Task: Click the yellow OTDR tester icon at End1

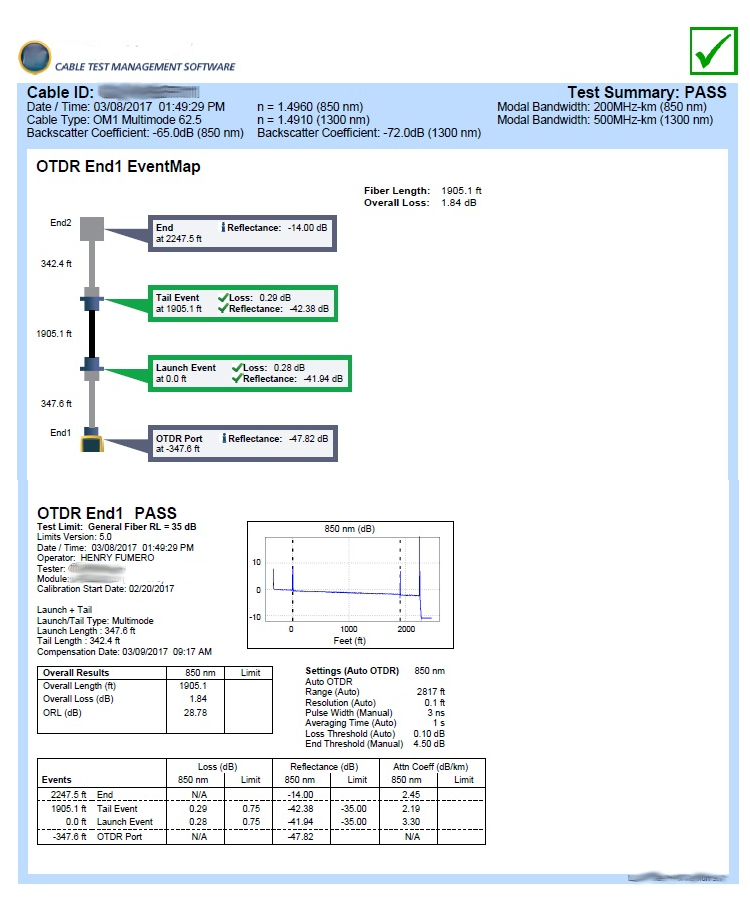Action: point(92,441)
